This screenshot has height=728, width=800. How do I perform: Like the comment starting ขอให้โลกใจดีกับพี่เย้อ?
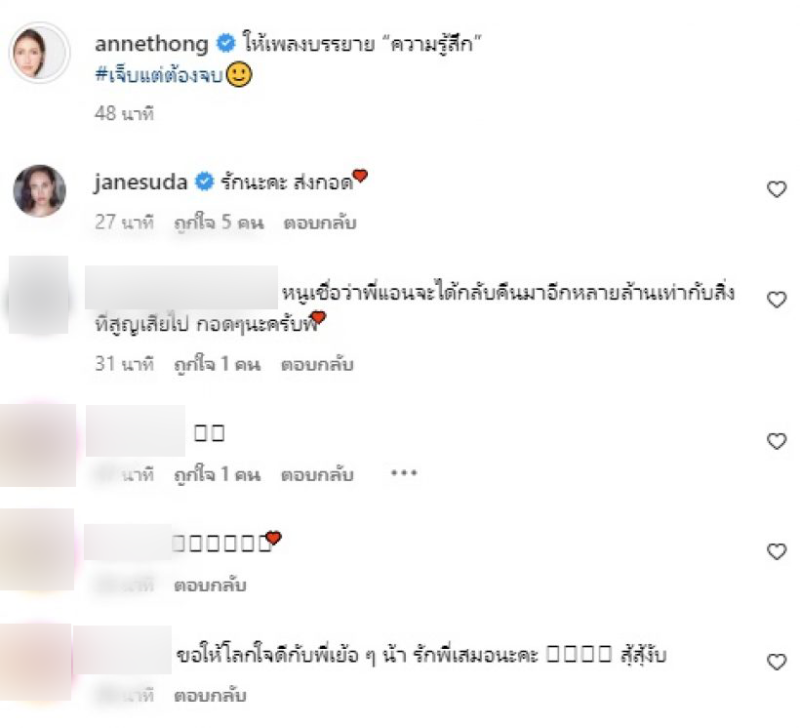[x=777, y=662]
